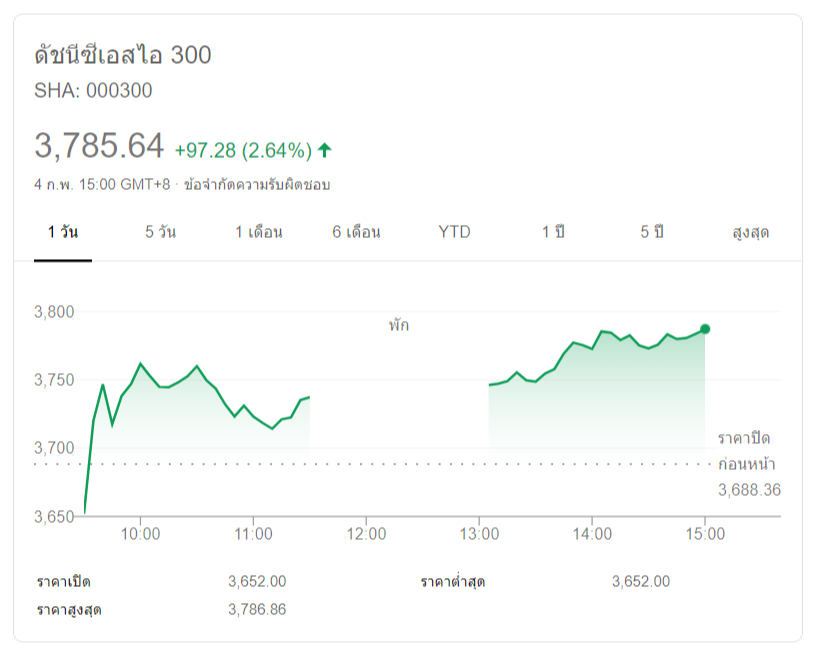Click the green up arrow icon
This screenshot has width=818, height=656.
point(325,150)
